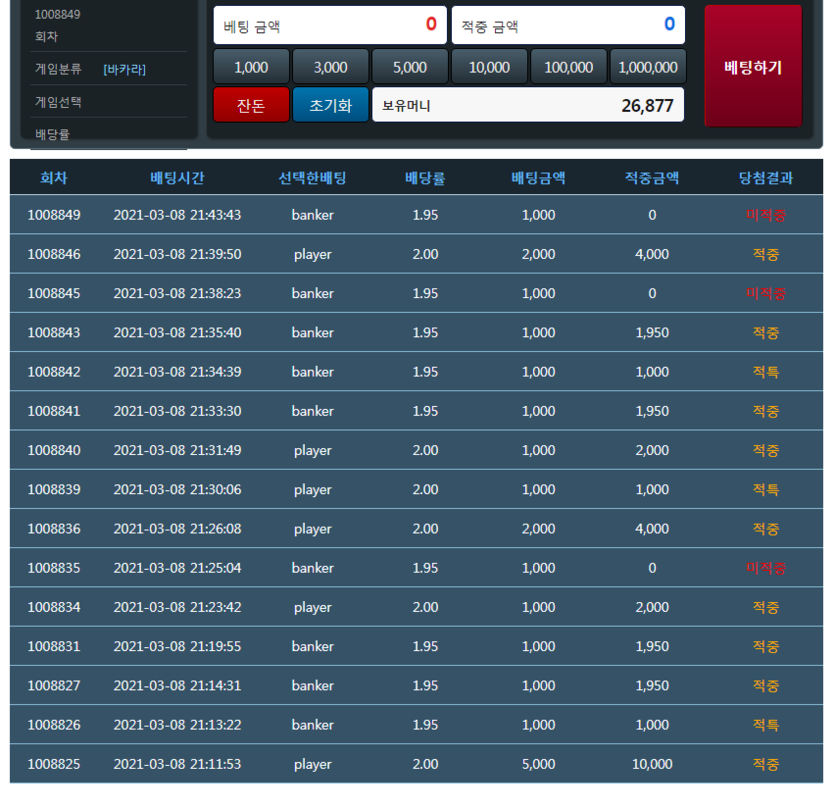
Task: Click the 선택한베팅 column header
Action: click(x=313, y=177)
